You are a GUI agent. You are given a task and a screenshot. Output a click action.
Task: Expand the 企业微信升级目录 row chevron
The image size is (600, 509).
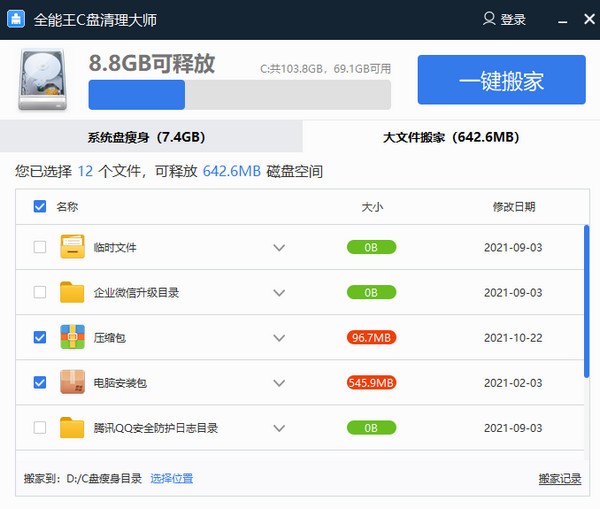click(279, 293)
